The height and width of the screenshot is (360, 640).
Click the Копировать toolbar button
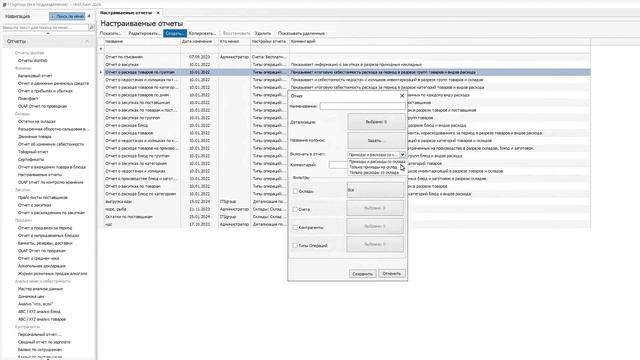coord(202,33)
